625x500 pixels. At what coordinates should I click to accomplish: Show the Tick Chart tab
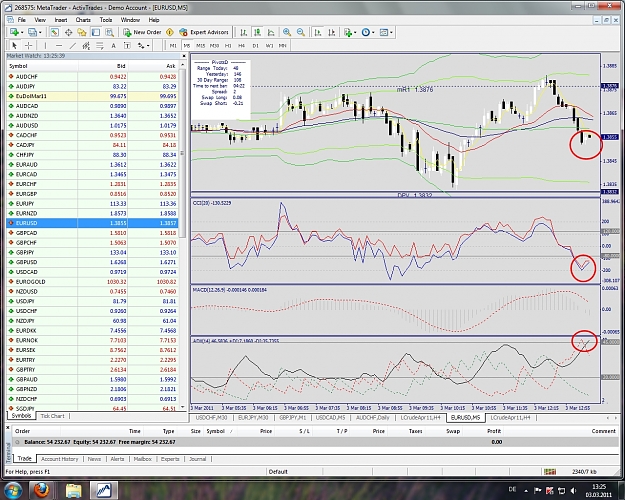point(52,416)
